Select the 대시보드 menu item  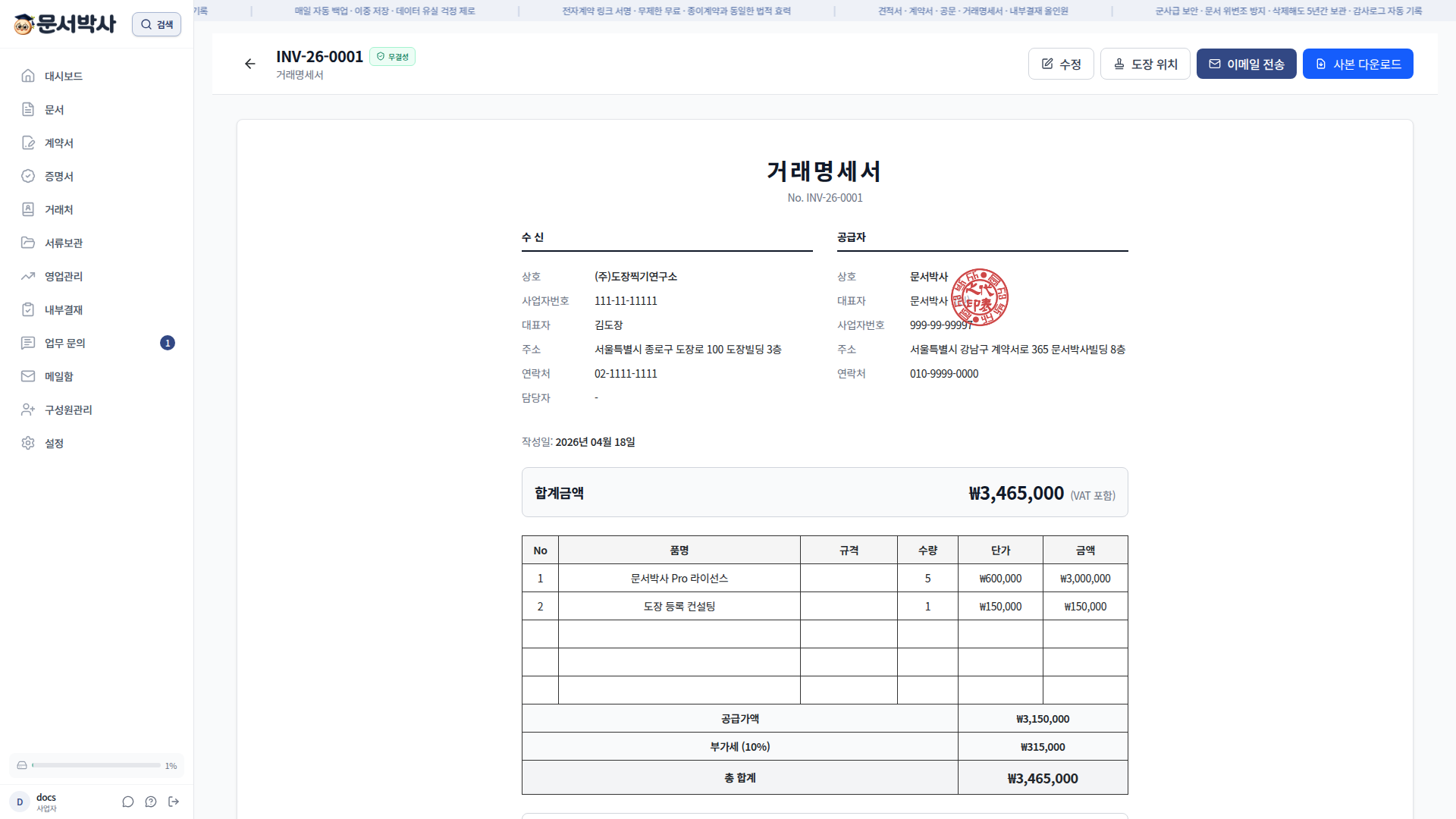tap(97, 76)
